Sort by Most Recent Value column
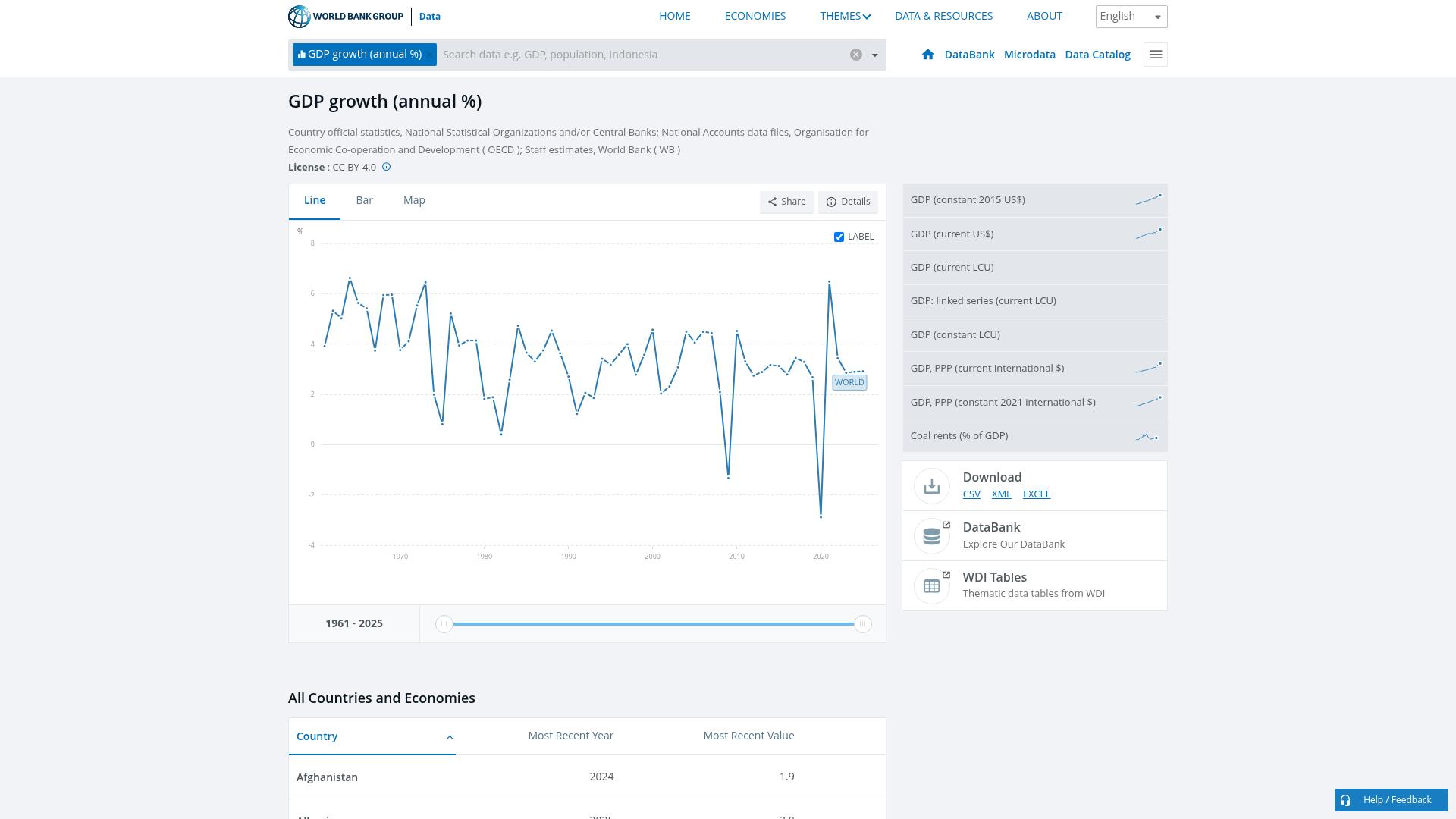 [x=748, y=736]
